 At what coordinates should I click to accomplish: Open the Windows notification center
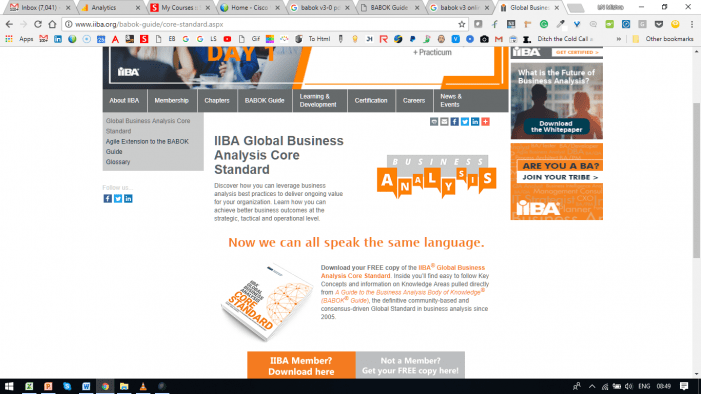click(x=684, y=386)
